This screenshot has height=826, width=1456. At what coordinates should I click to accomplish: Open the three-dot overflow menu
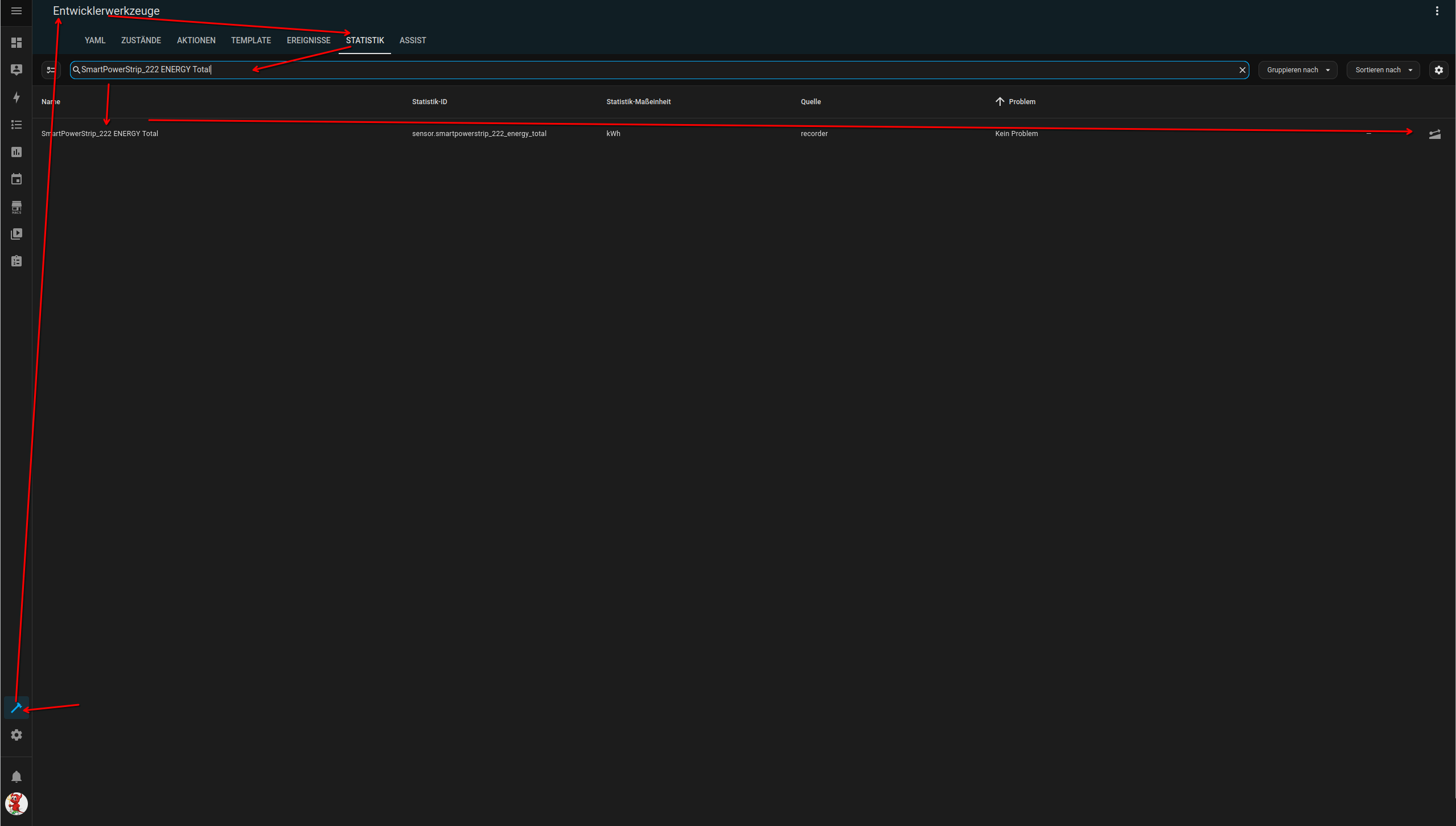click(x=1437, y=11)
